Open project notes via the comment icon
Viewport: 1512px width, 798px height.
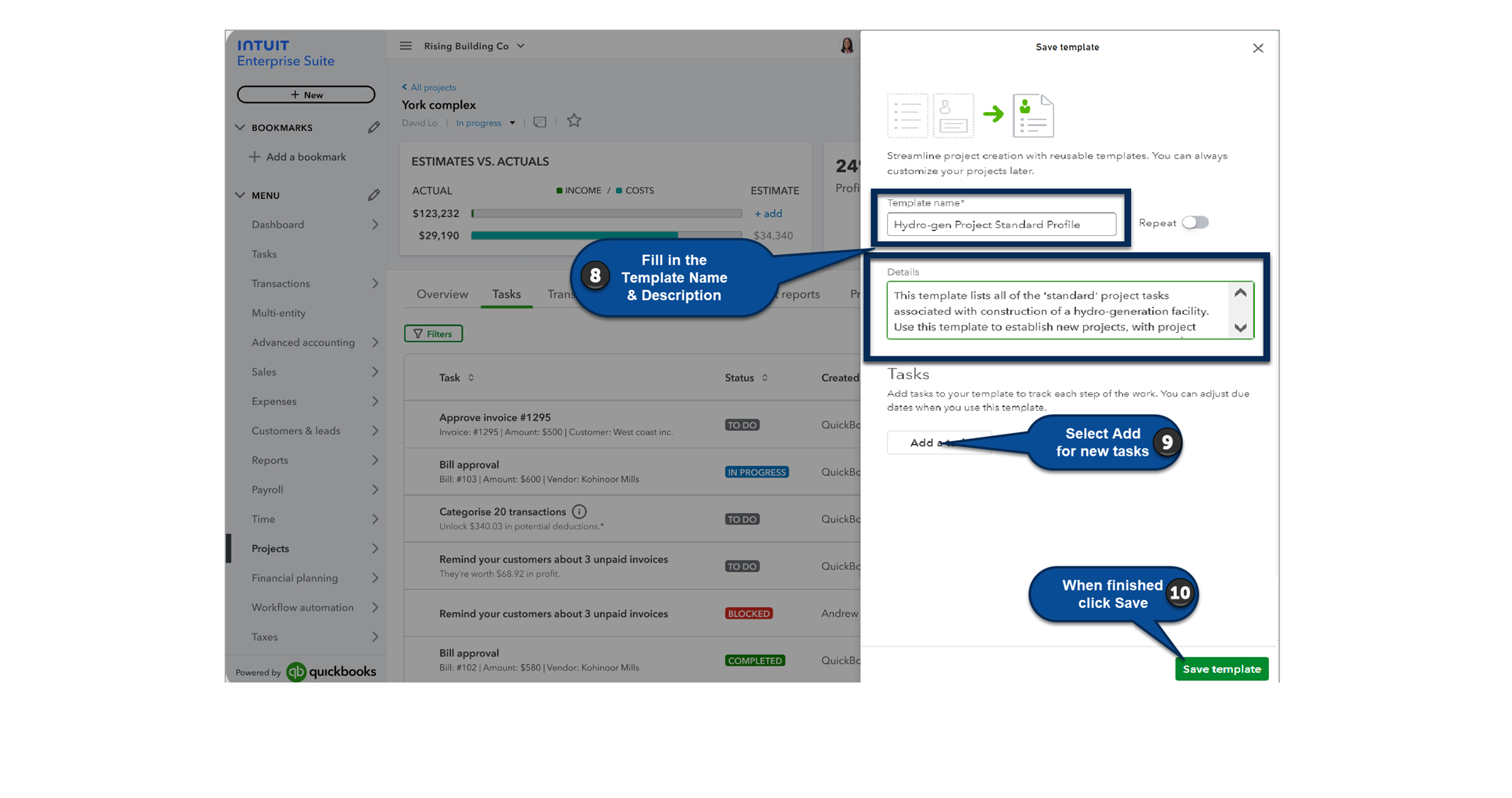539,121
